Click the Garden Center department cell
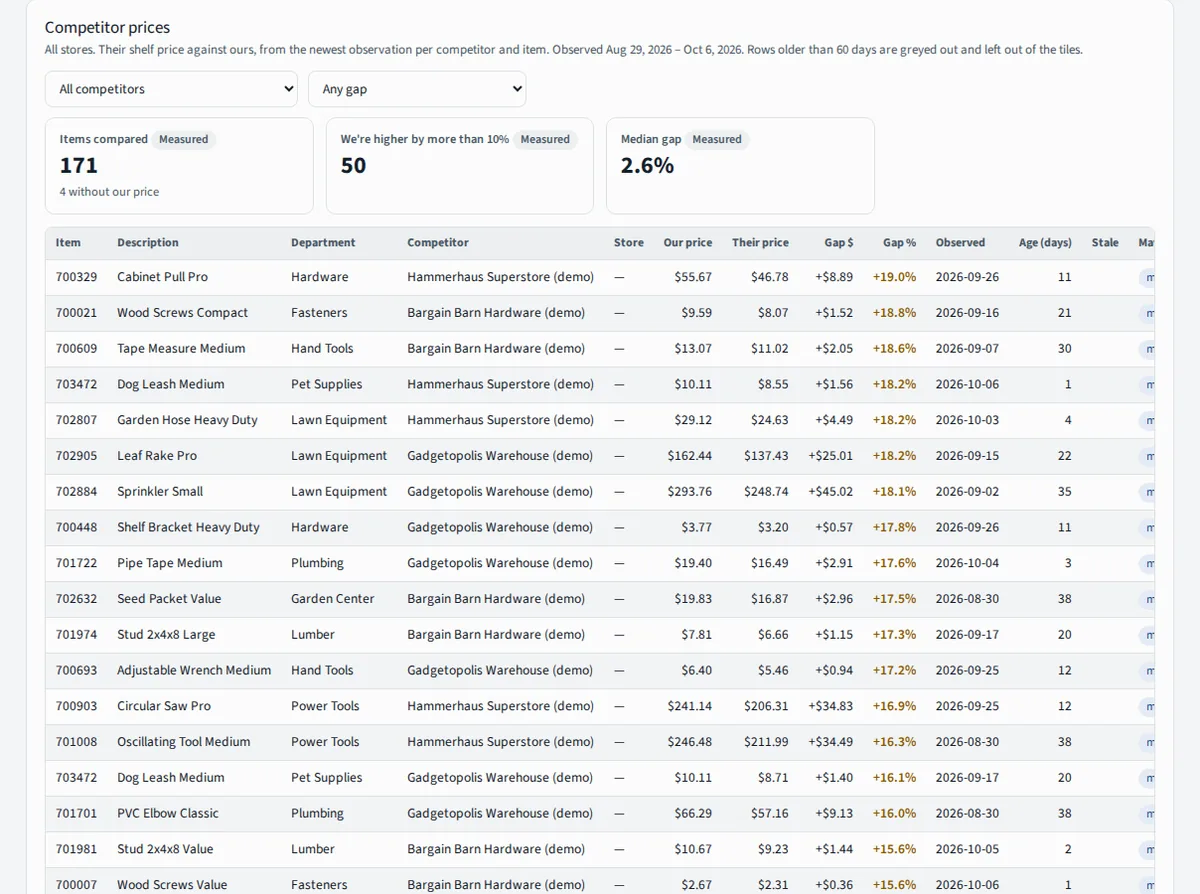The height and width of the screenshot is (894, 1200). click(x=333, y=599)
